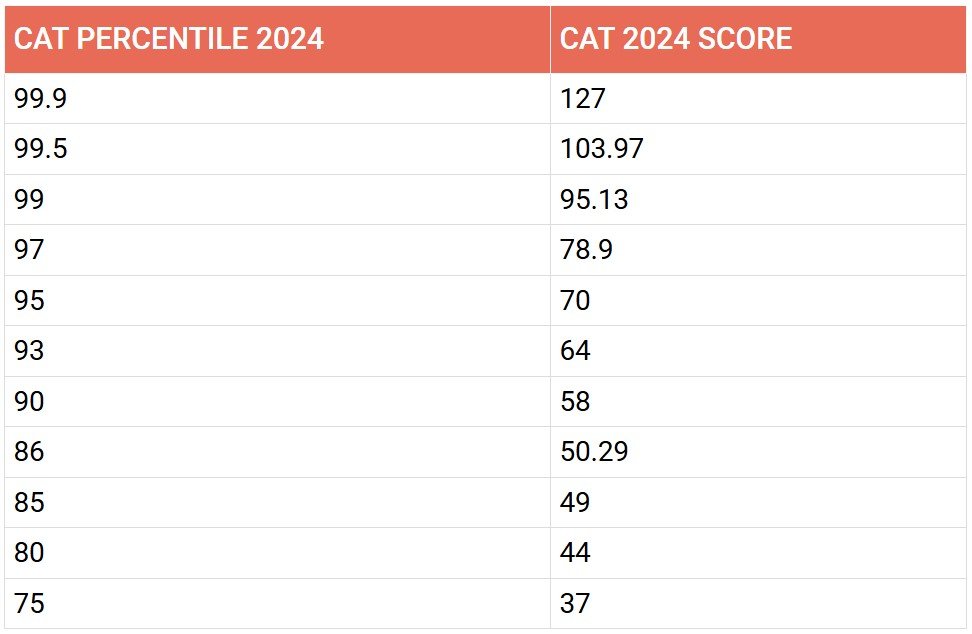The image size is (972, 634).
Task: Select the 95 percentile cell
Action: [29, 300]
